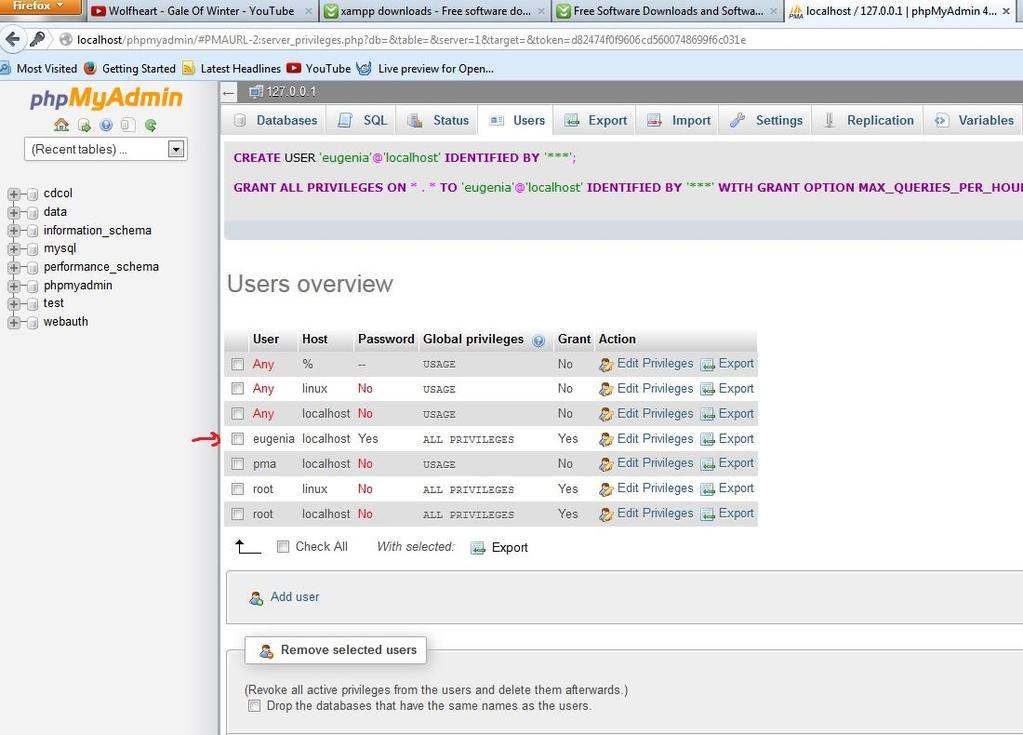Click the YouTube bookmark icon

click(x=294, y=68)
